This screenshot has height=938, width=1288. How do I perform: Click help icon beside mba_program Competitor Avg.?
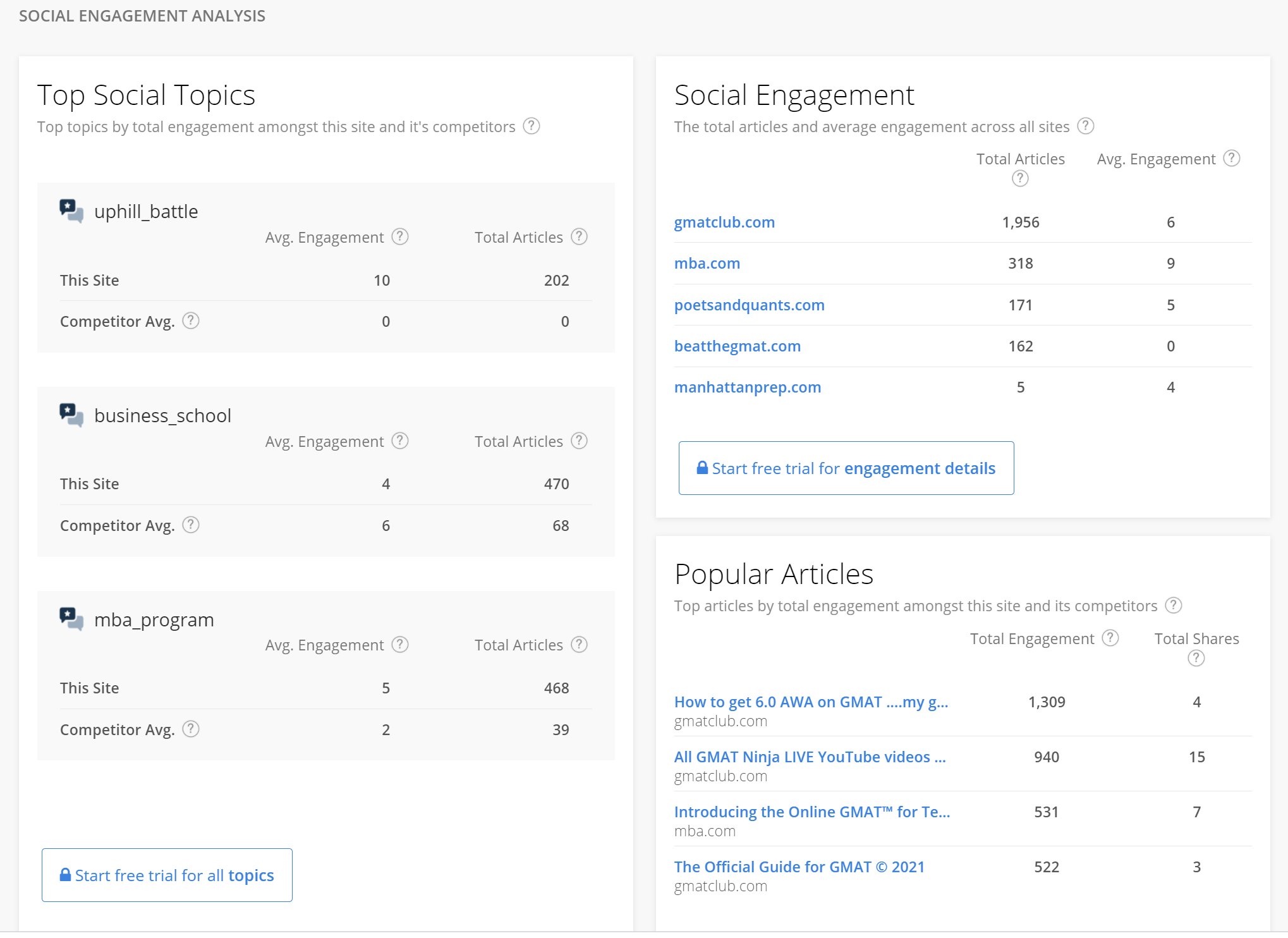pyautogui.click(x=191, y=729)
